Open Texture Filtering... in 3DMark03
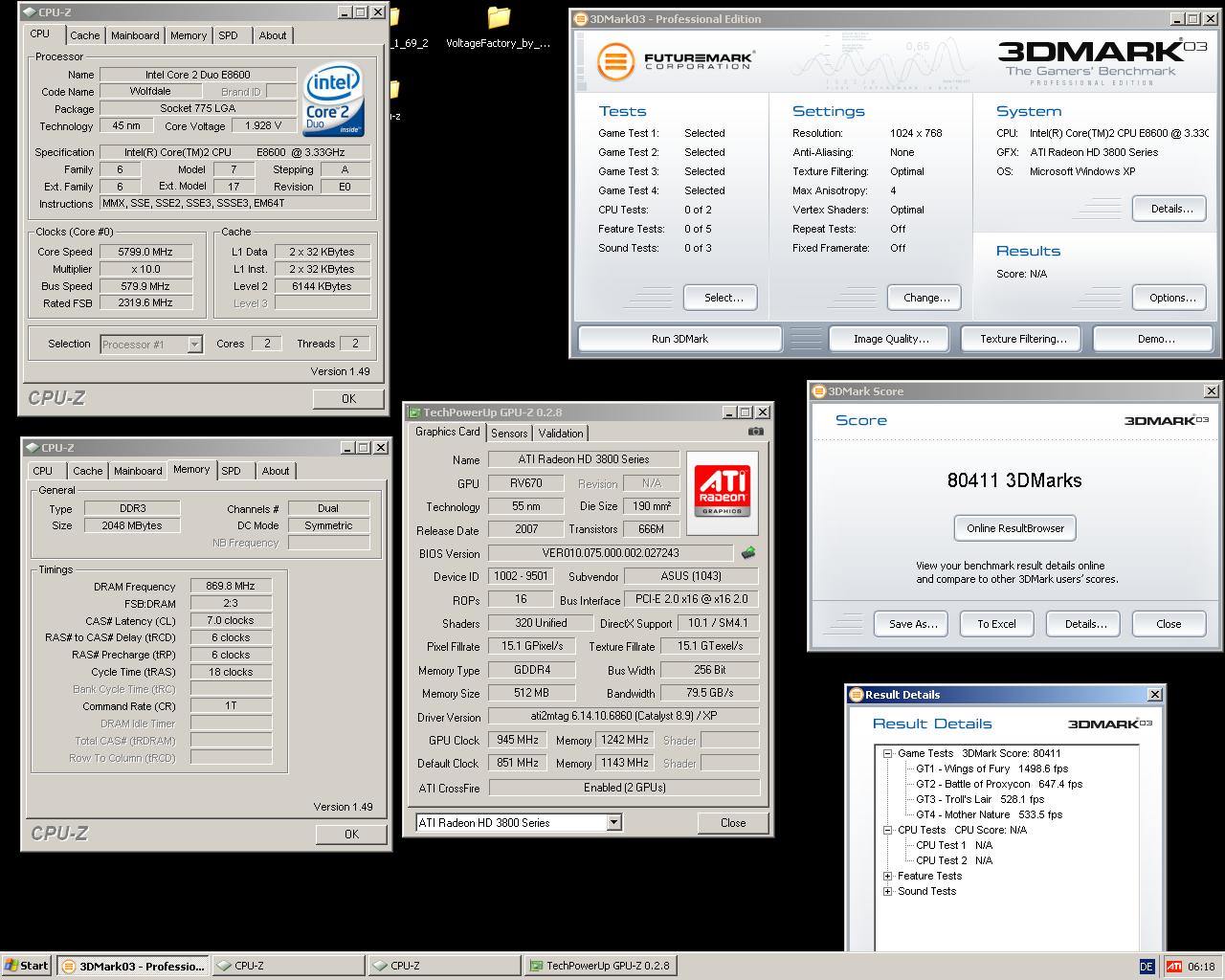 click(1023, 339)
